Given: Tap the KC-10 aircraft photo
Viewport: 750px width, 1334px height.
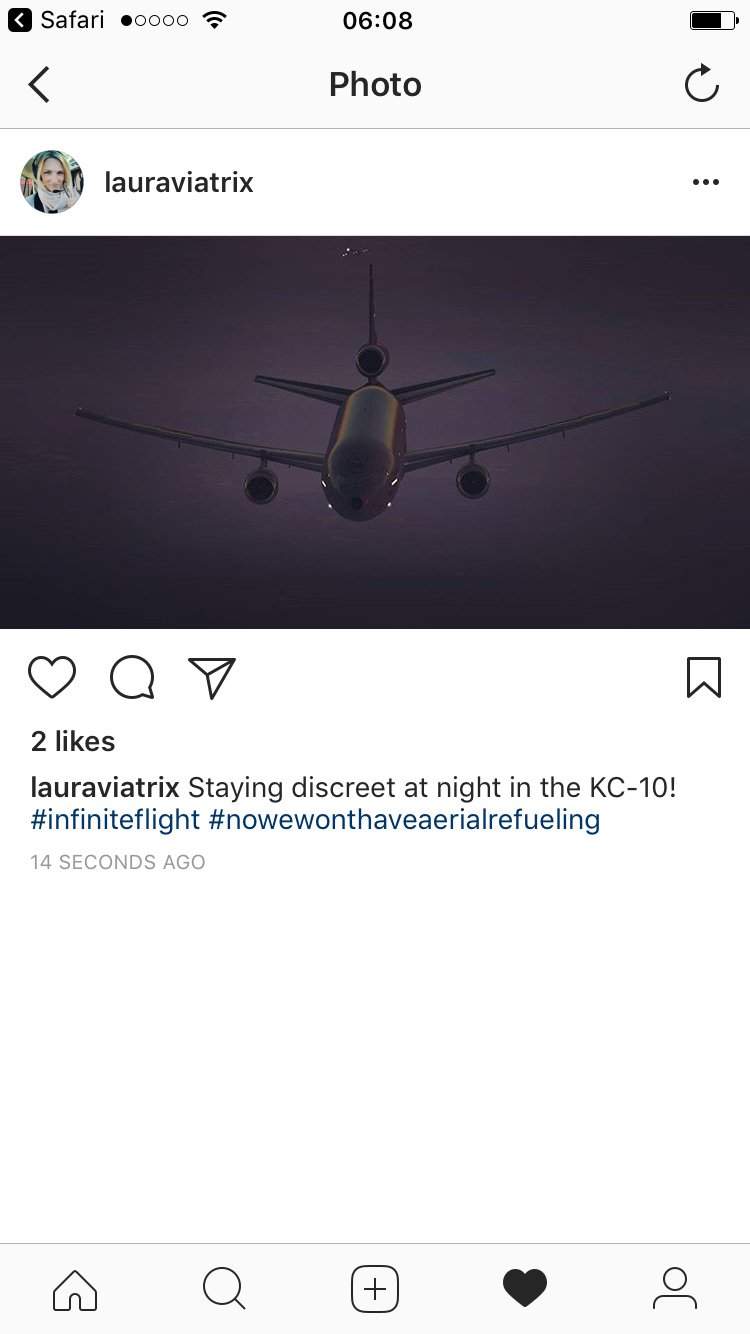Looking at the screenshot, I should [375, 432].
